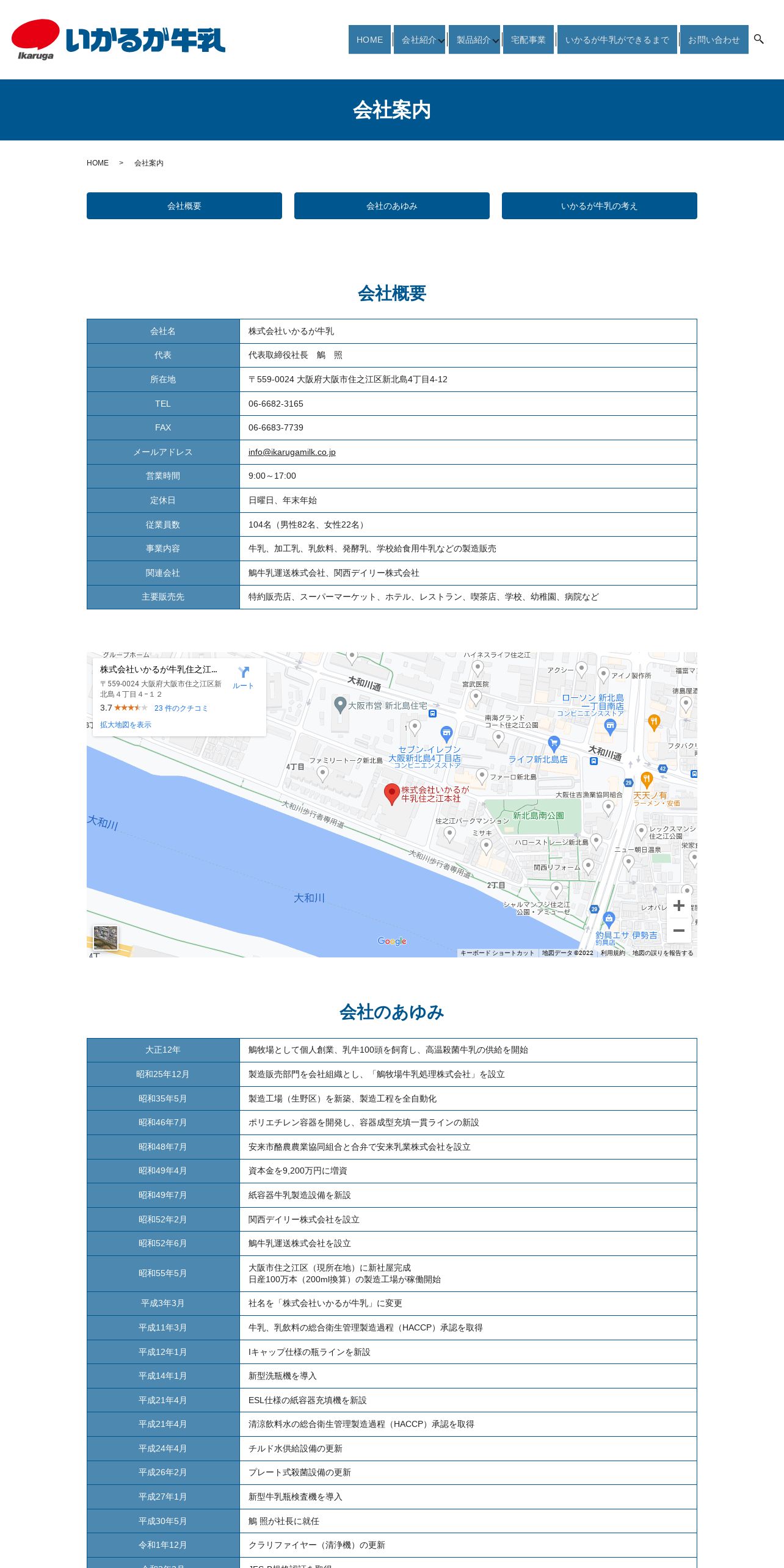The image size is (784, 1568).
Task: Open the HOME menu item
Action: [369, 40]
